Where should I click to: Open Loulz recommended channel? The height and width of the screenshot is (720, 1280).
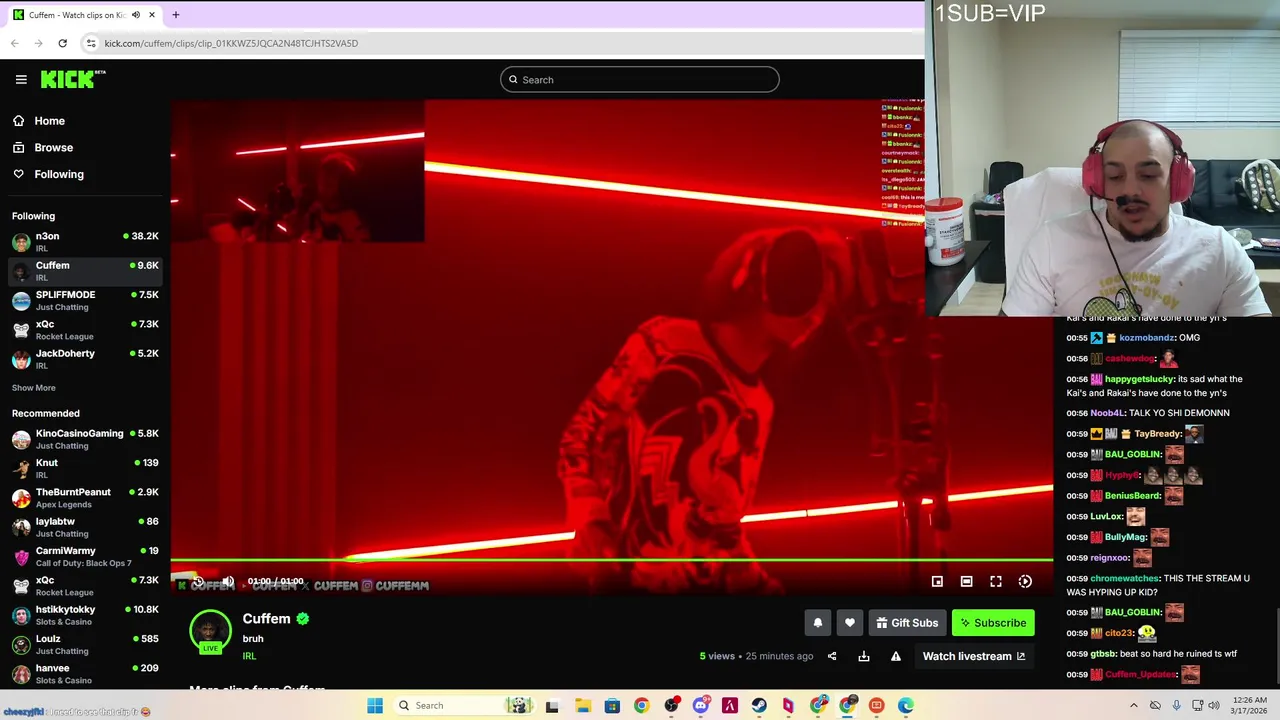pos(85,643)
